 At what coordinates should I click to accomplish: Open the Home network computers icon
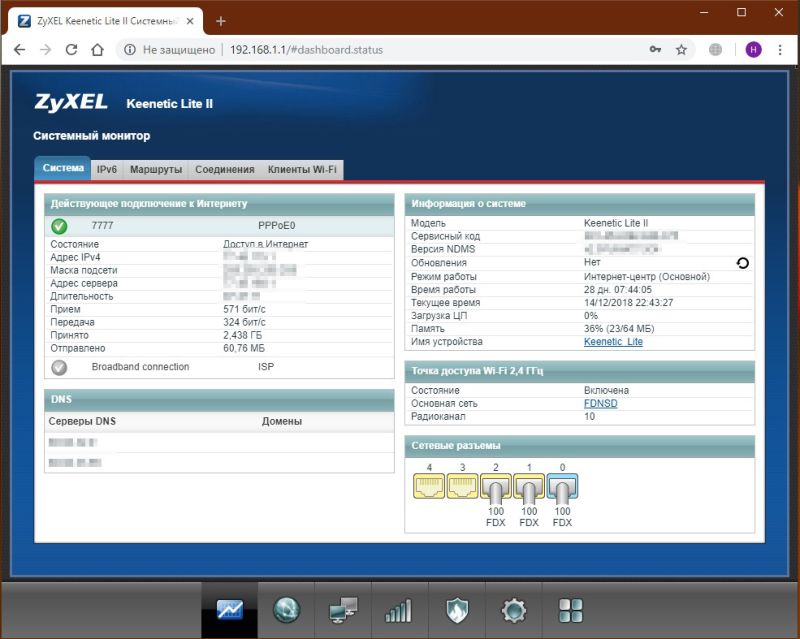(343, 610)
